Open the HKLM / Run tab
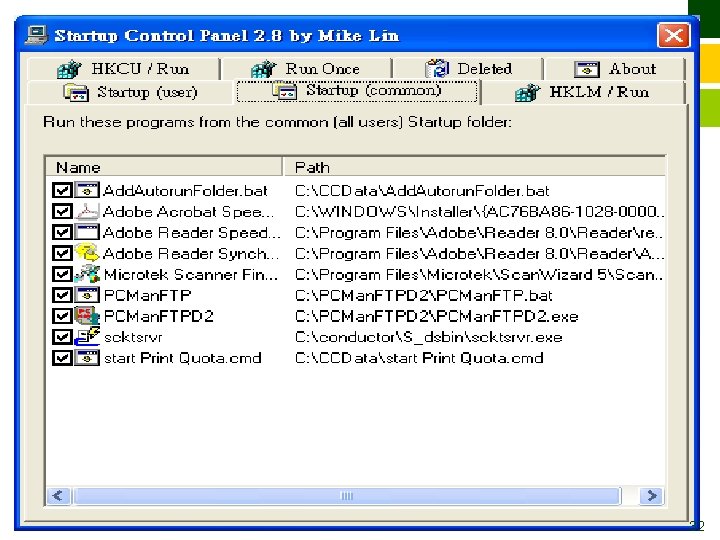The width and height of the screenshot is (720, 540). [x=582, y=92]
